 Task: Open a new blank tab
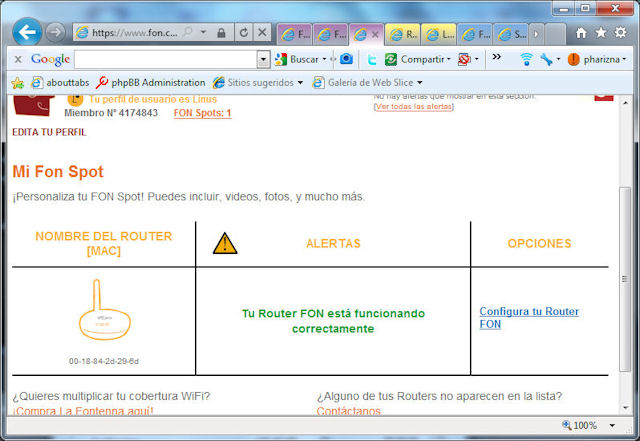point(555,34)
